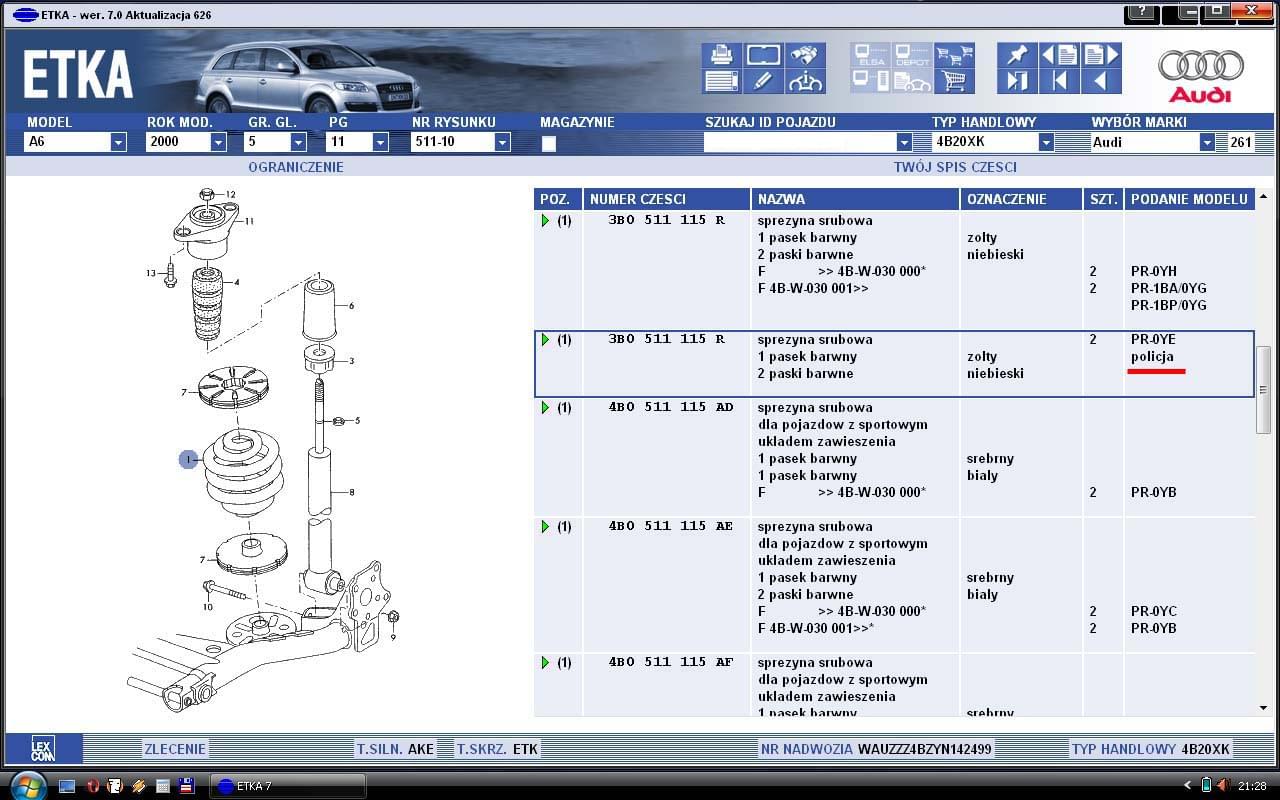Click the OZNACZENIE column header
The image size is (1280, 800).
pyautogui.click(x=1022, y=199)
